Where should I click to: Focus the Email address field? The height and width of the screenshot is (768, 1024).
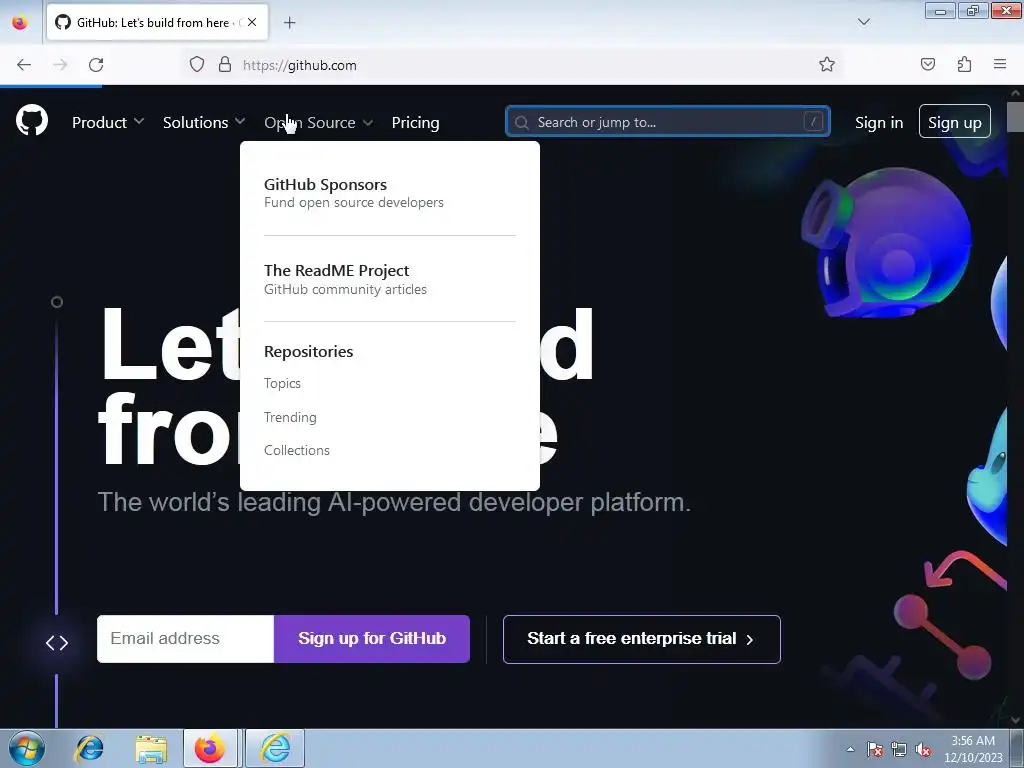tap(185, 639)
